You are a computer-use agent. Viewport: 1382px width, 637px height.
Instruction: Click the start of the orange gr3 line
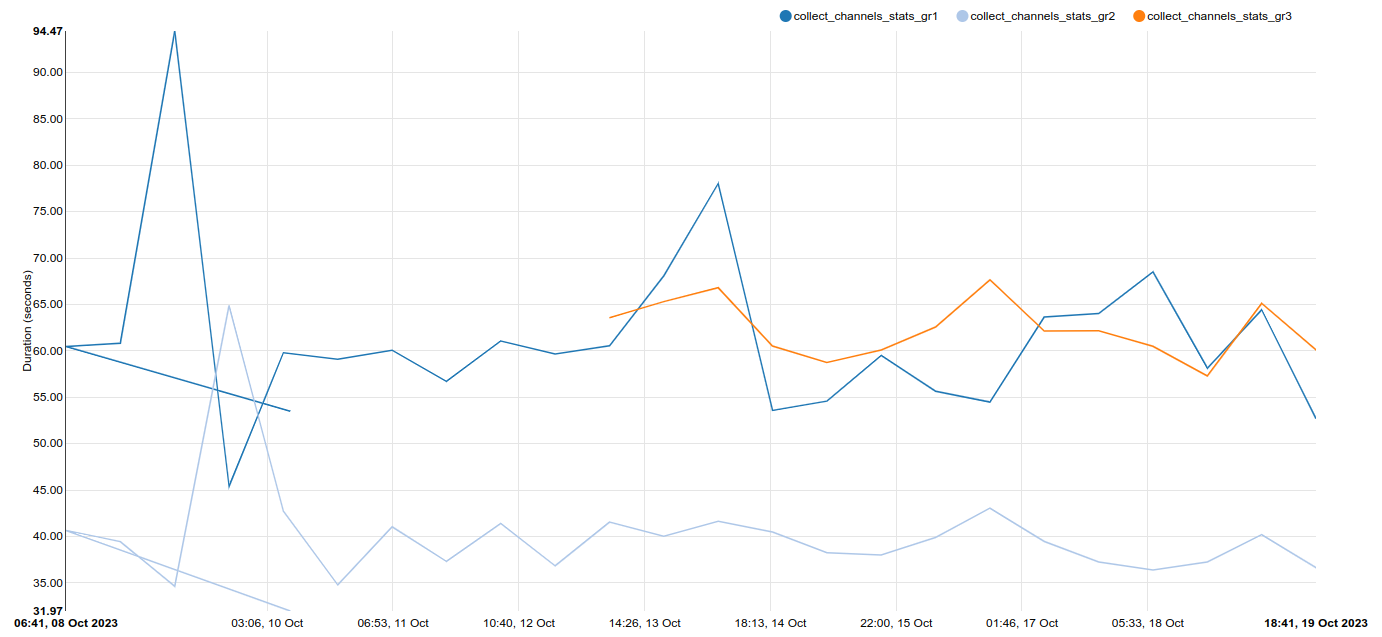(x=610, y=317)
